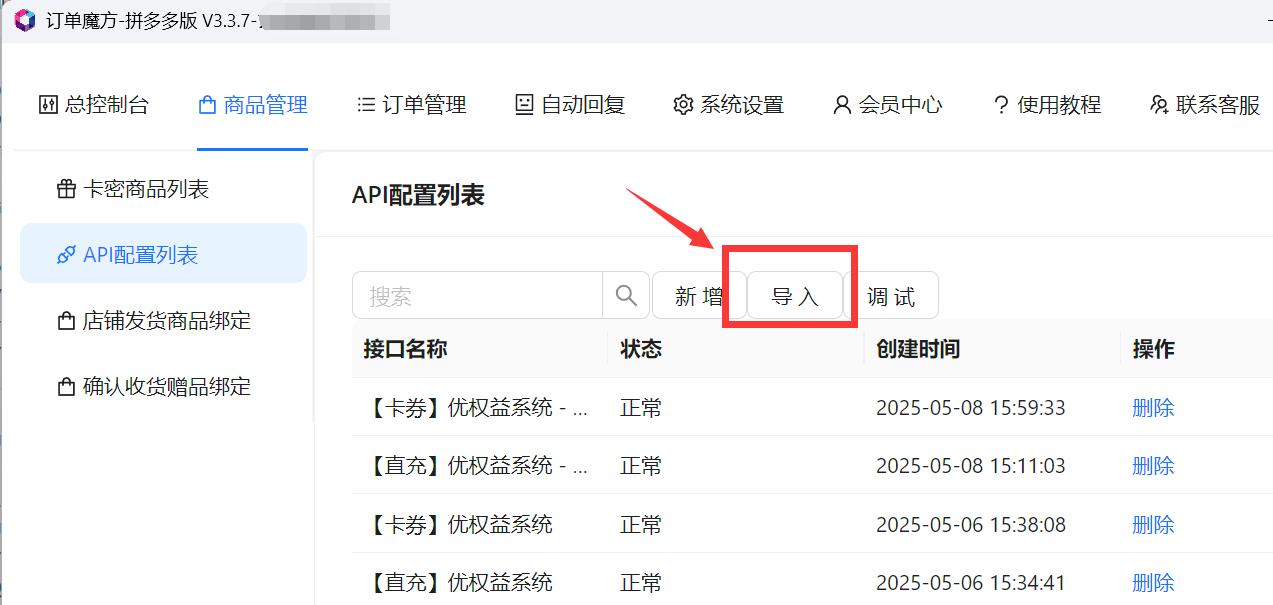Click the bag icon beside 商品管理
The image size is (1273, 605).
[x=207, y=105]
